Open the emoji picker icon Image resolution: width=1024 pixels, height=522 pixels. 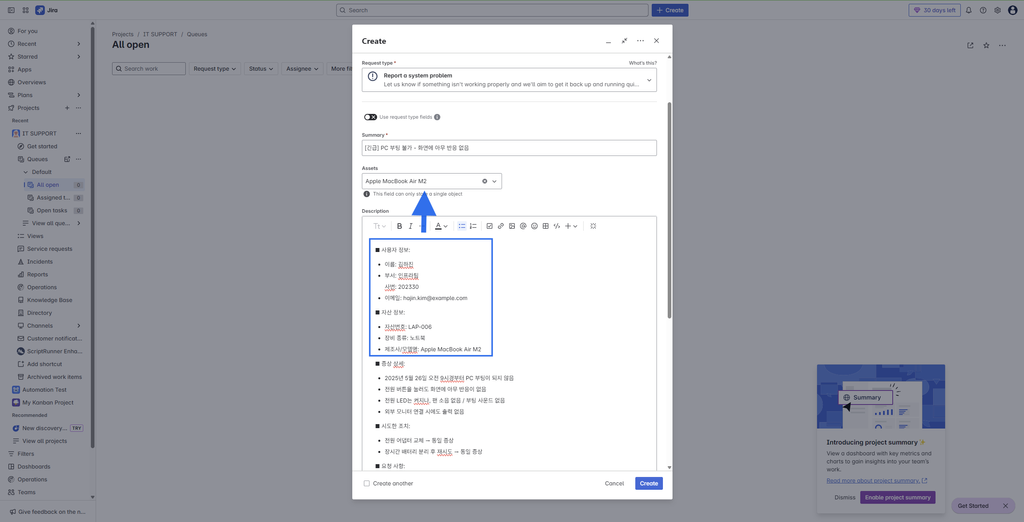point(534,226)
